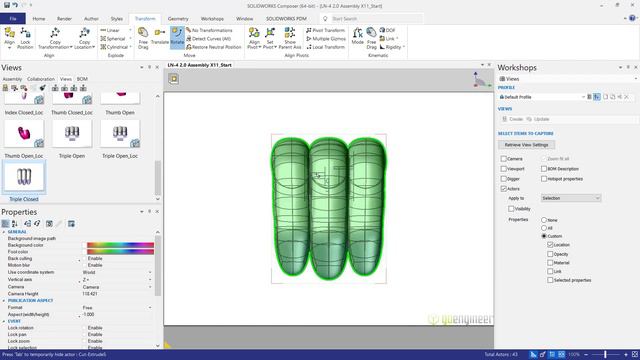Select the Spherical explode tool
This screenshot has width=640, height=360.
(113, 38)
